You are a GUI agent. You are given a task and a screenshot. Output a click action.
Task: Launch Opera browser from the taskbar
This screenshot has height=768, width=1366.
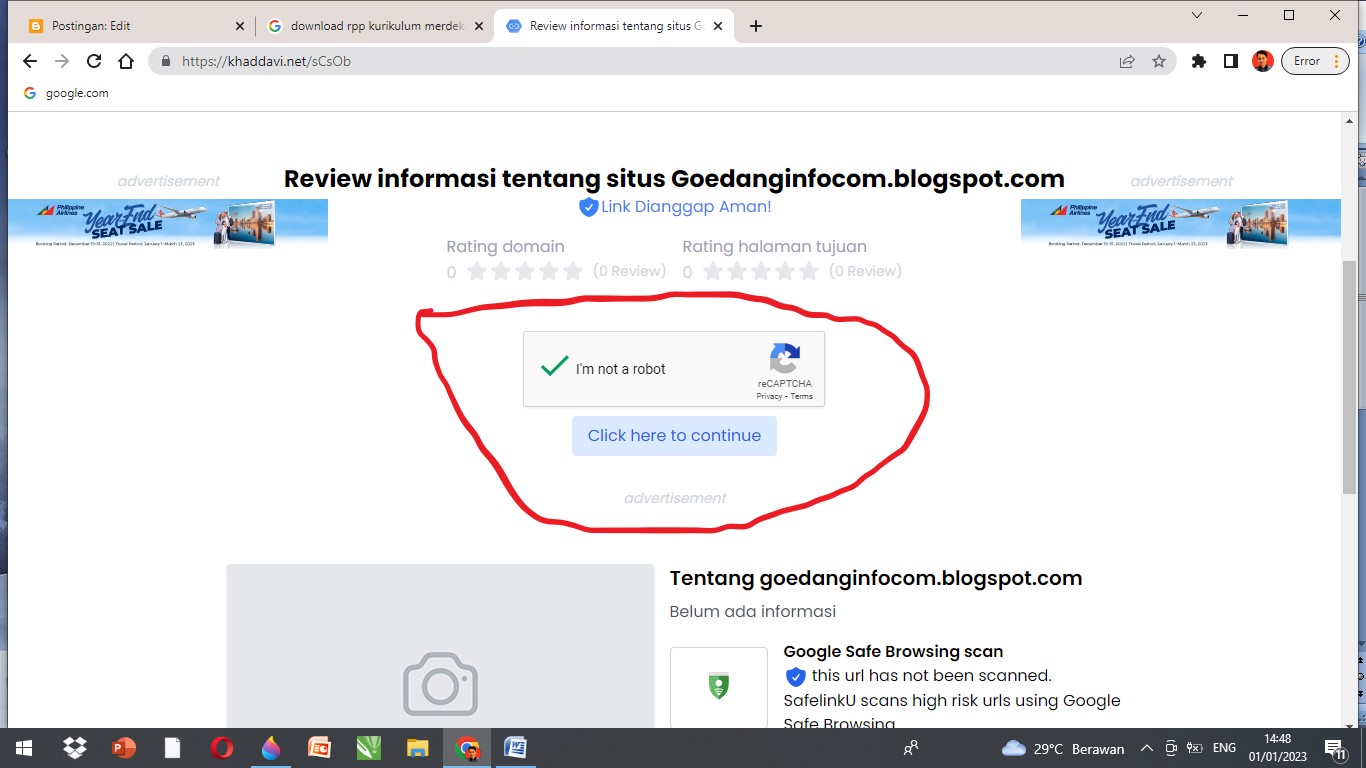coord(222,748)
